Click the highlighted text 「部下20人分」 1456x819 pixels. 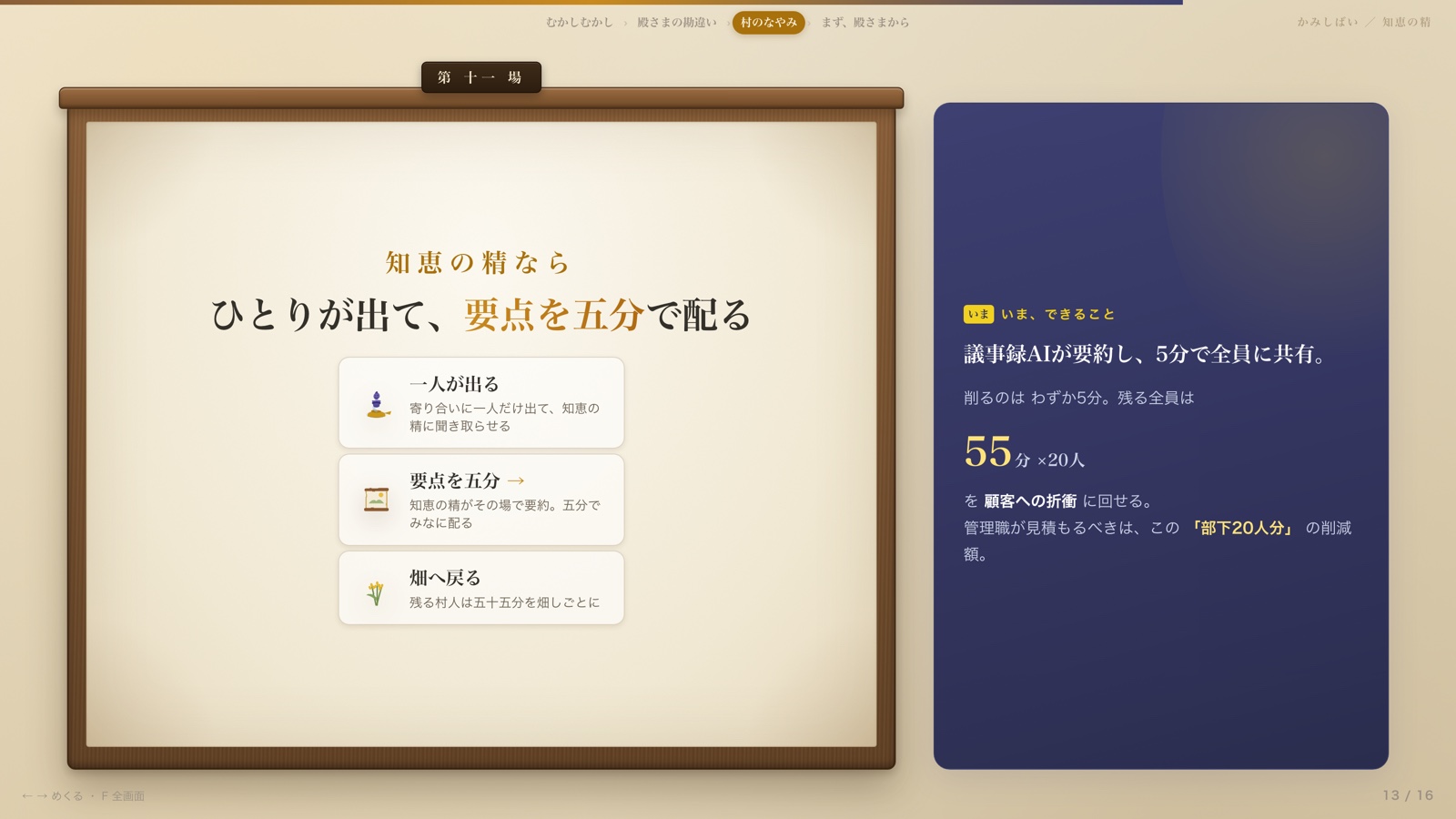(1243, 528)
